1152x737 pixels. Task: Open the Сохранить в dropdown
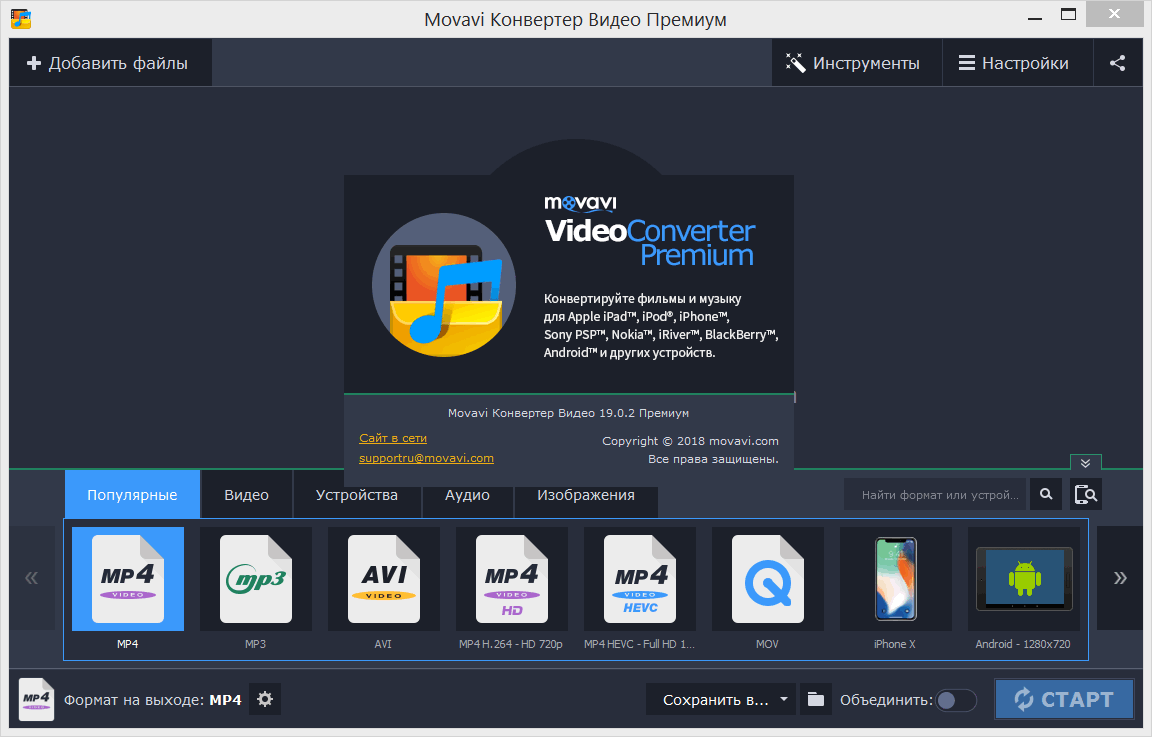[723, 700]
